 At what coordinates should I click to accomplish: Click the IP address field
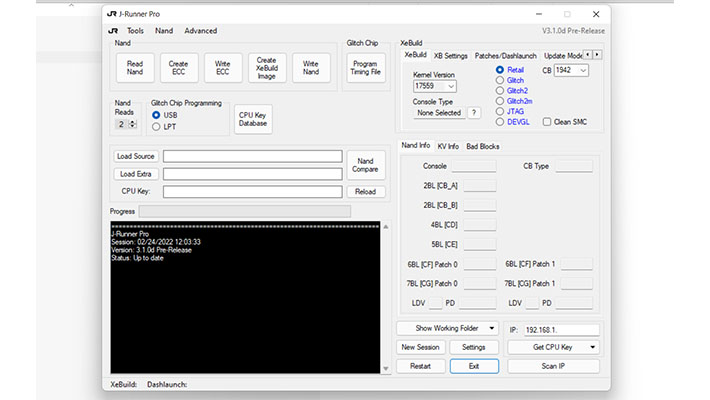click(x=561, y=330)
